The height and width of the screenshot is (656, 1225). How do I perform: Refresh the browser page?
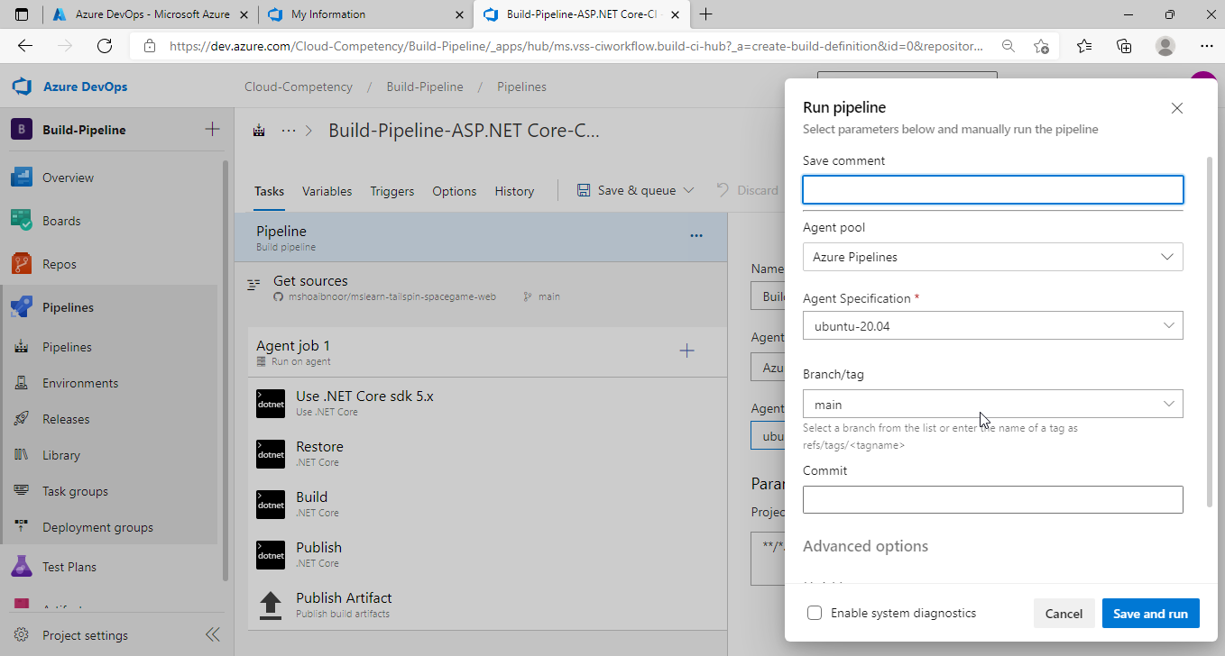click(x=104, y=46)
